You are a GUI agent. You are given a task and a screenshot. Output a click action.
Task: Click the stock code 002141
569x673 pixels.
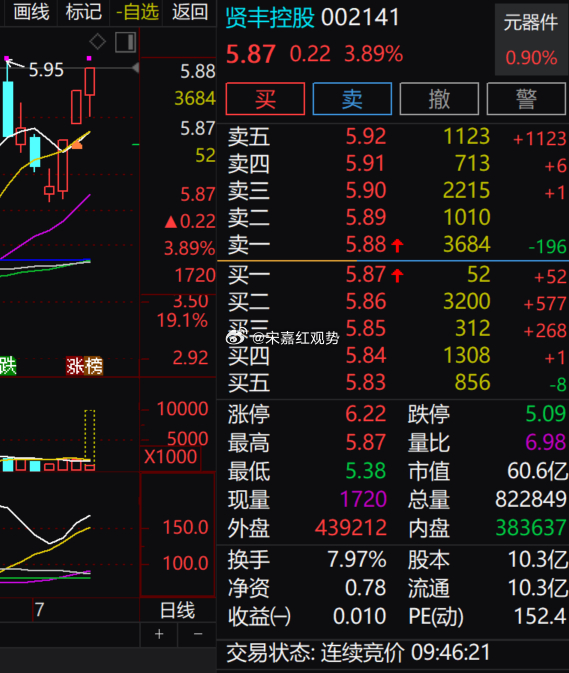(360, 18)
